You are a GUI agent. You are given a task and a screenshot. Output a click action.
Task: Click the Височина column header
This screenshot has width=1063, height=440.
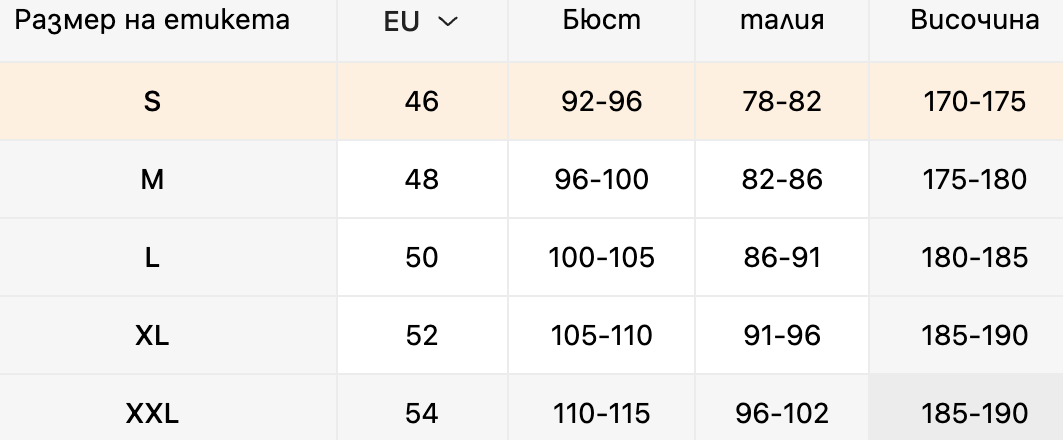click(974, 20)
